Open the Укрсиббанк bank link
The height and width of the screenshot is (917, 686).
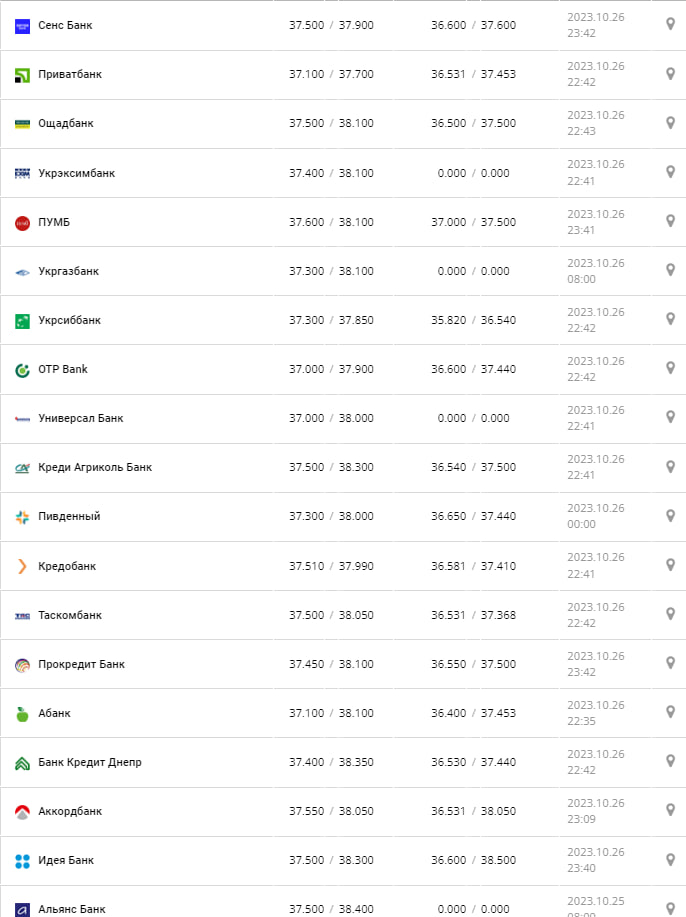click(x=69, y=320)
